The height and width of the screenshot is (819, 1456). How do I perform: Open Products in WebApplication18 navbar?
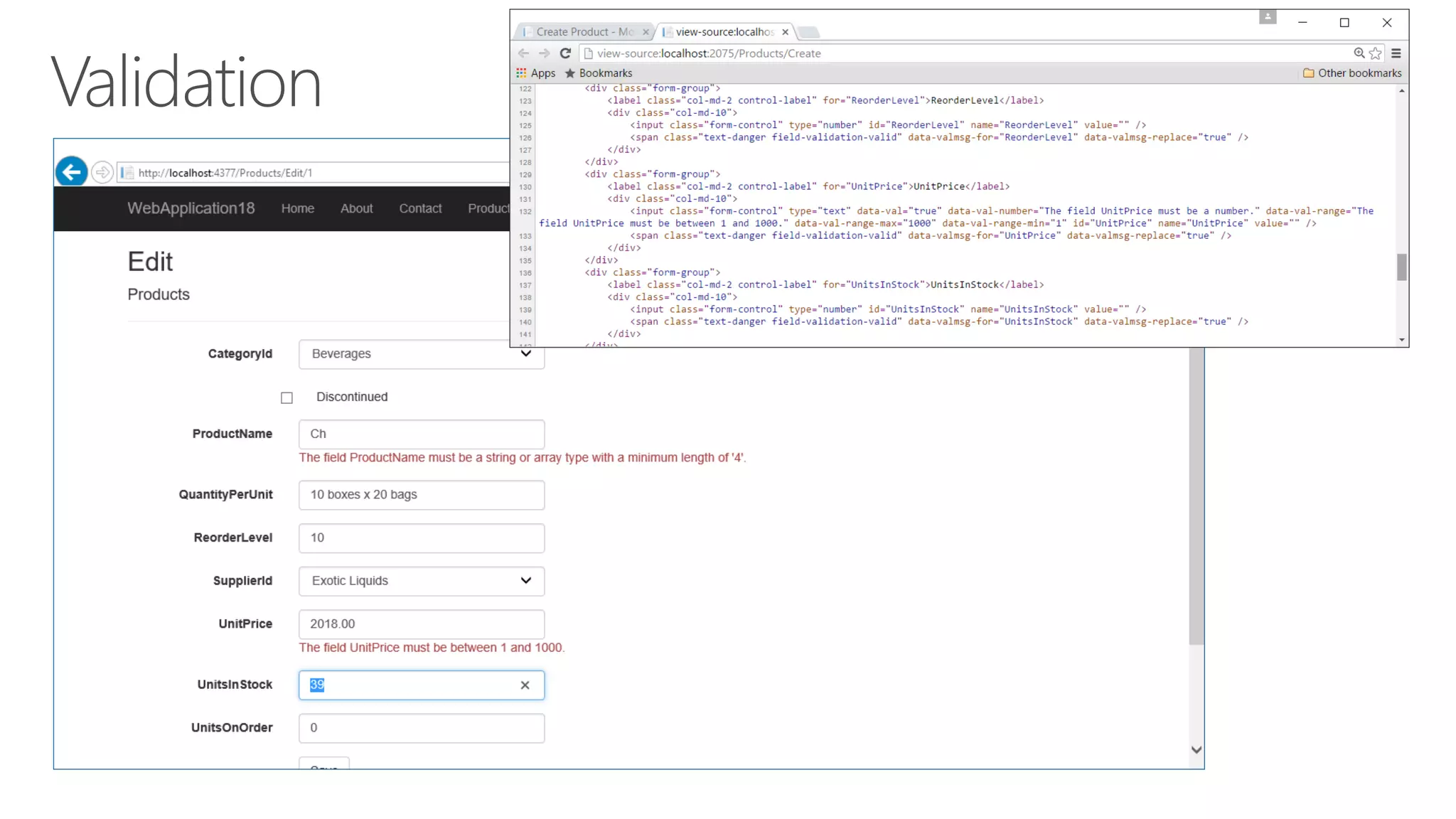click(488, 208)
